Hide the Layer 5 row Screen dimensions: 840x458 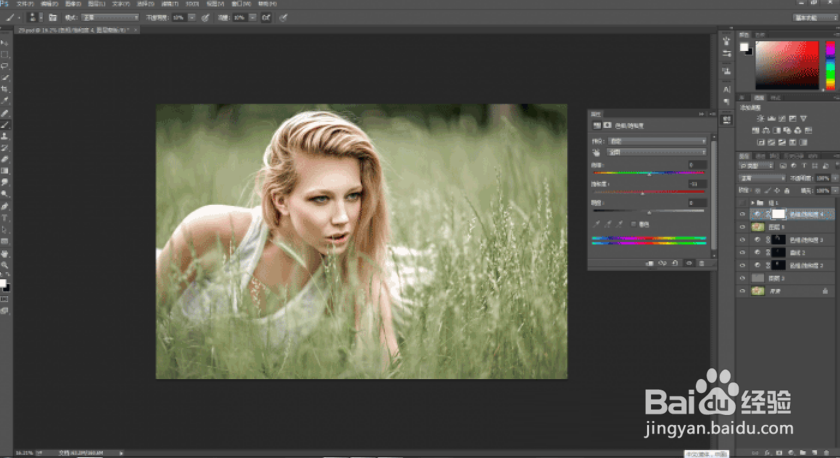click(x=742, y=227)
